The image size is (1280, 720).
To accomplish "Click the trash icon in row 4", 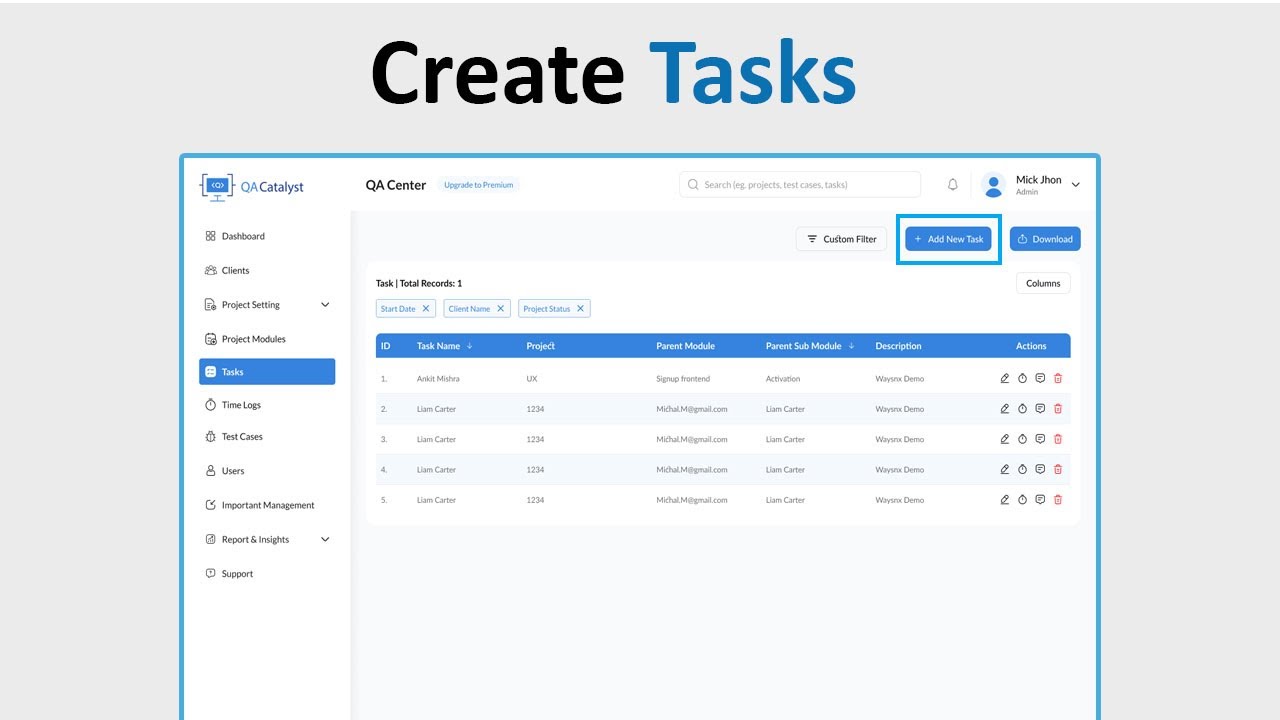I will tap(1058, 469).
